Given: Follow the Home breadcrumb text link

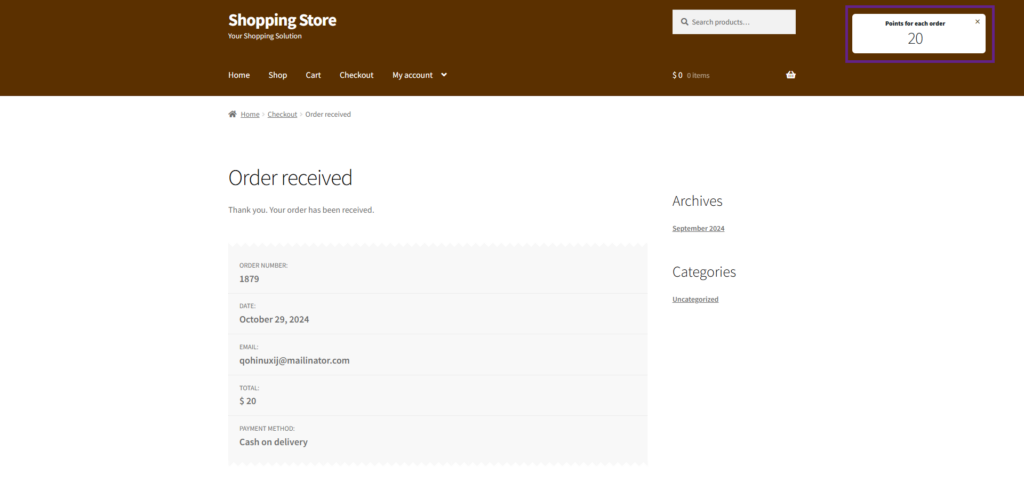Looking at the screenshot, I should (x=250, y=114).
